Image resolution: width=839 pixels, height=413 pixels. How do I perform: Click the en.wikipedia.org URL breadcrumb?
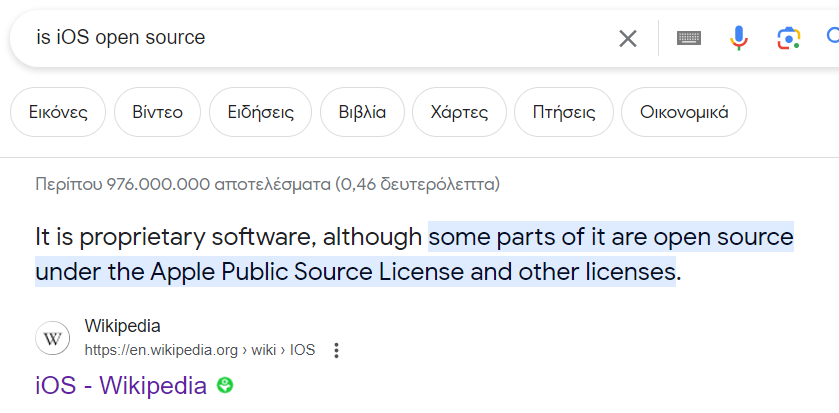pos(200,350)
